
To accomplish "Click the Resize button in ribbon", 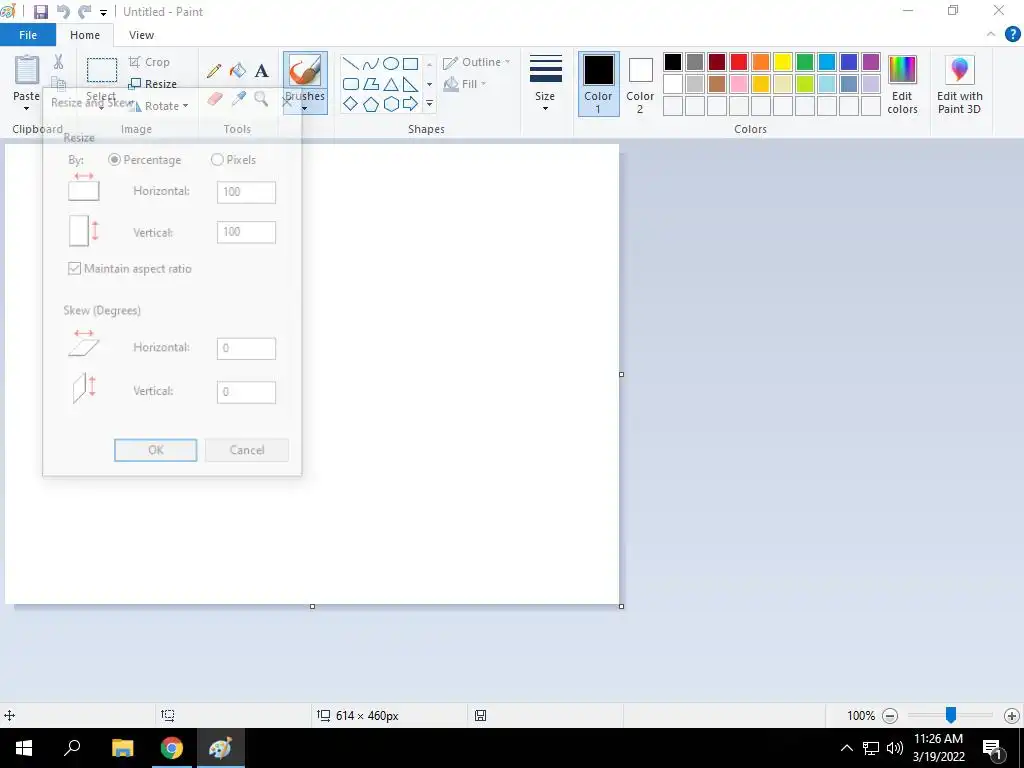I will pos(153,84).
